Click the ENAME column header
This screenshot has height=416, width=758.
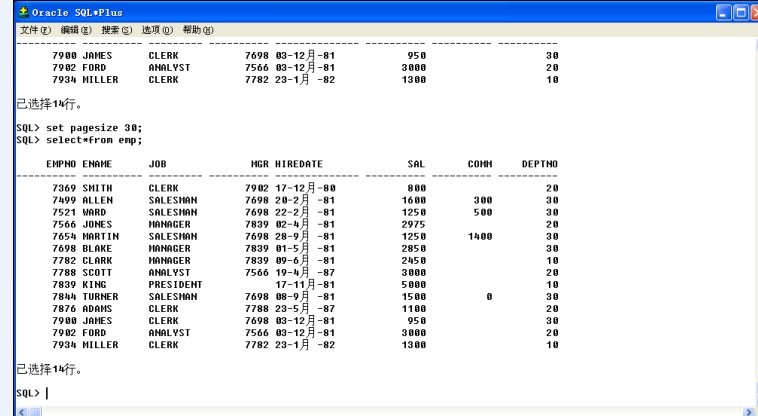97,164
